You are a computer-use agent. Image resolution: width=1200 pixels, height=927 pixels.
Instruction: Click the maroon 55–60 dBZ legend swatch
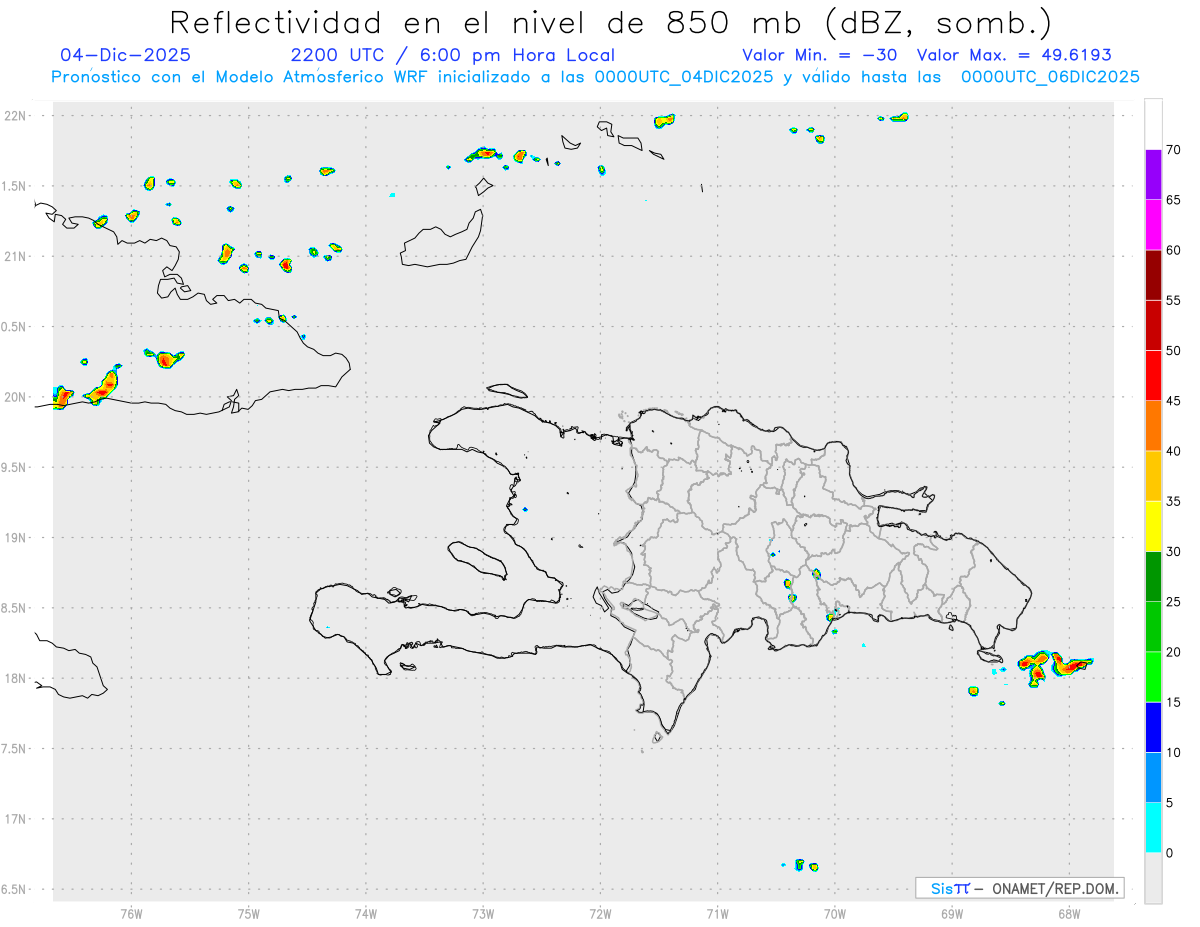coord(1153,274)
